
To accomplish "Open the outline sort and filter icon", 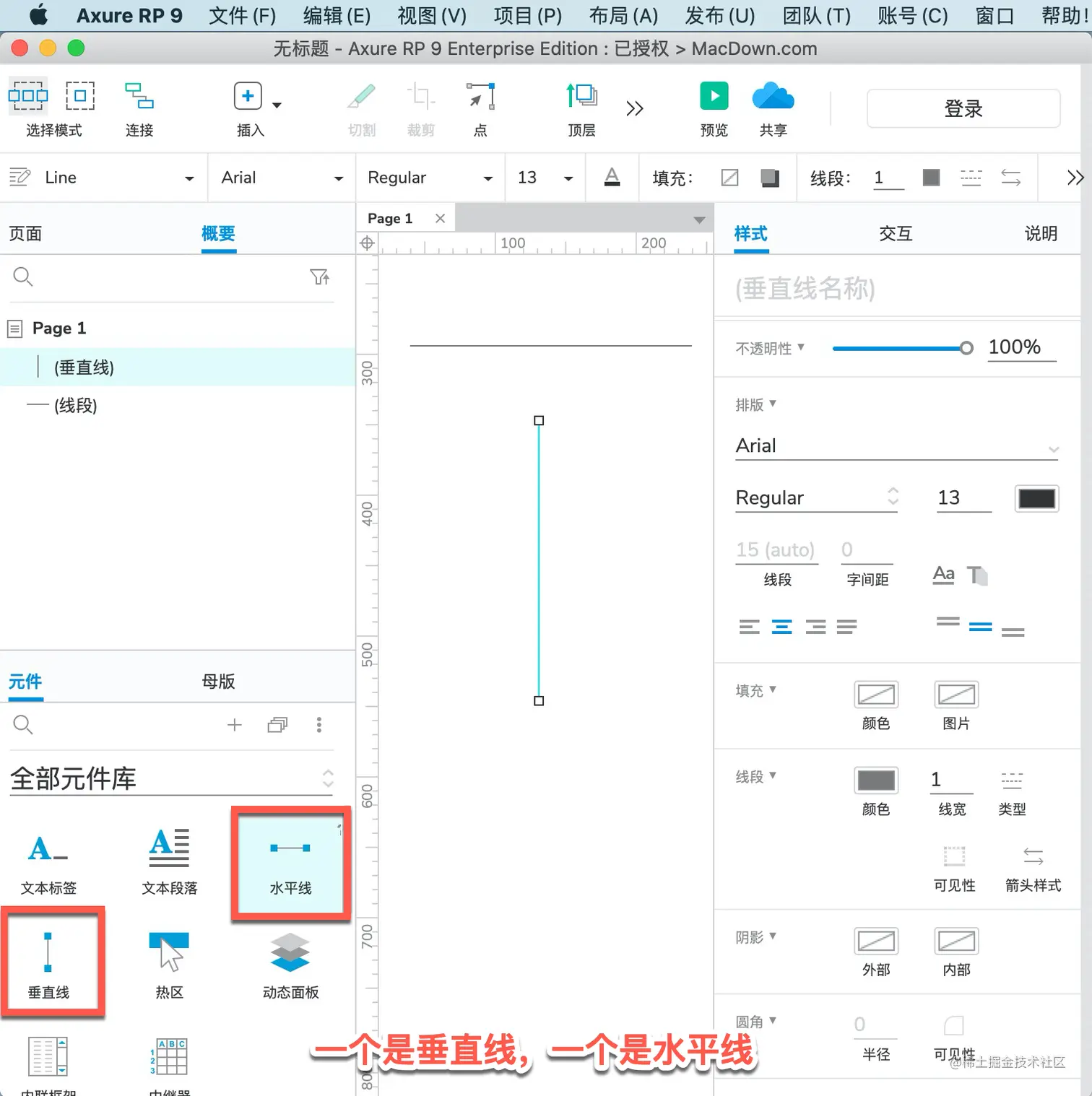I will (320, 277).
